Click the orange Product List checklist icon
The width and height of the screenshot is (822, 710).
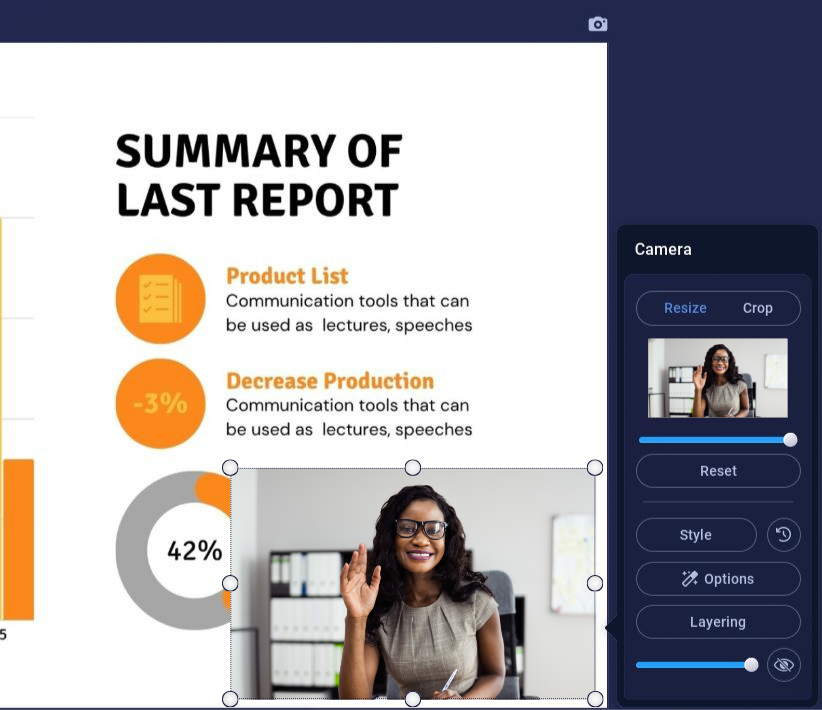pyautogui.click(x=160, y=299)
